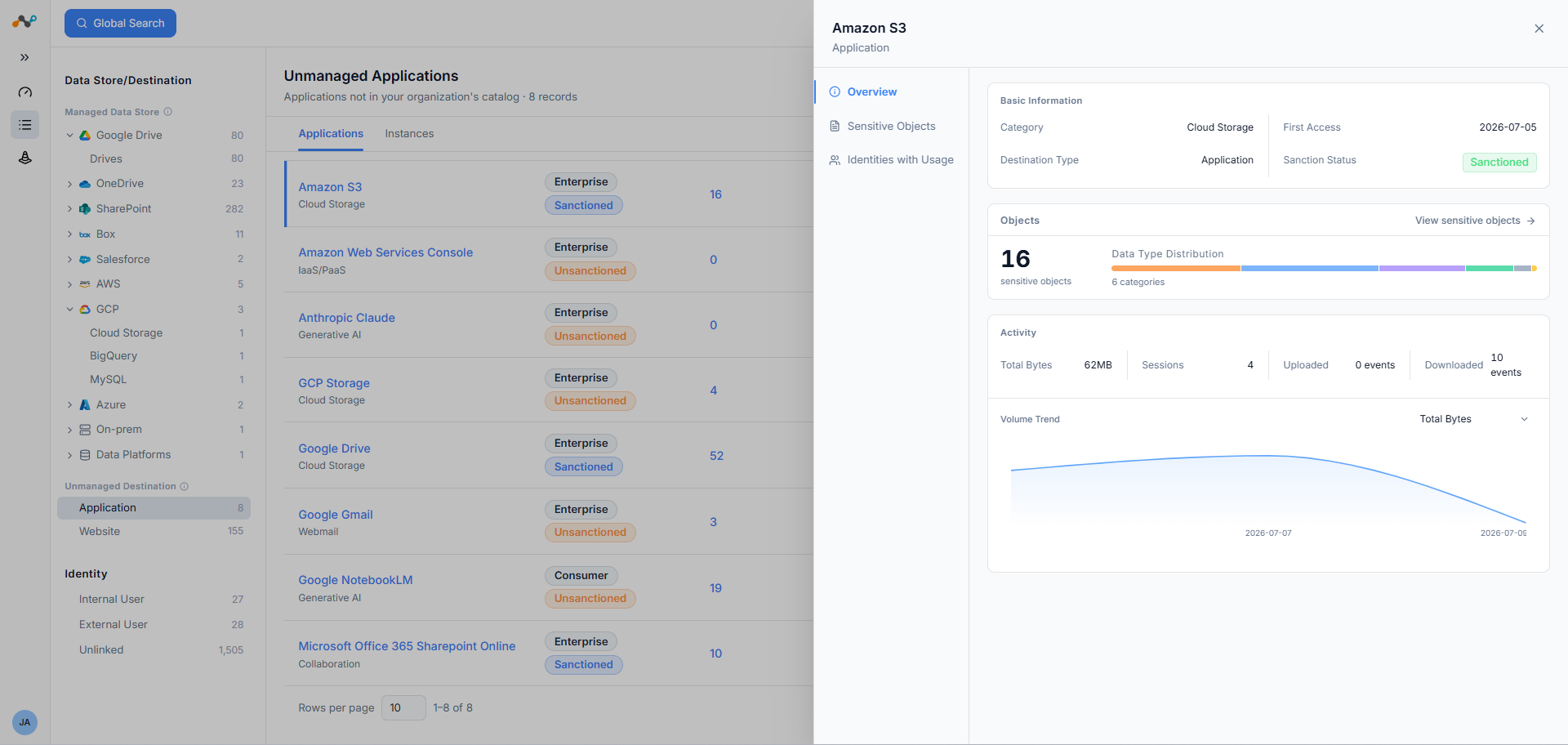The image size is (1568, 745).
Task: Open Global Search
Action: click(120, 23)
